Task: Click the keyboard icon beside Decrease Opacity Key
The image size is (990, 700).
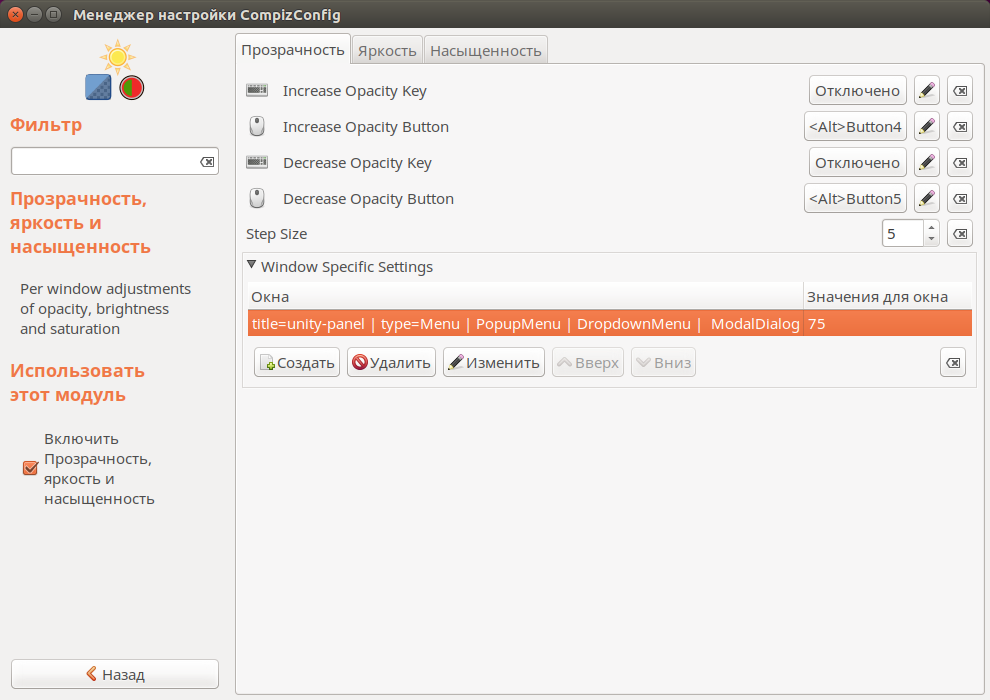Action: [x=257, y=162]
